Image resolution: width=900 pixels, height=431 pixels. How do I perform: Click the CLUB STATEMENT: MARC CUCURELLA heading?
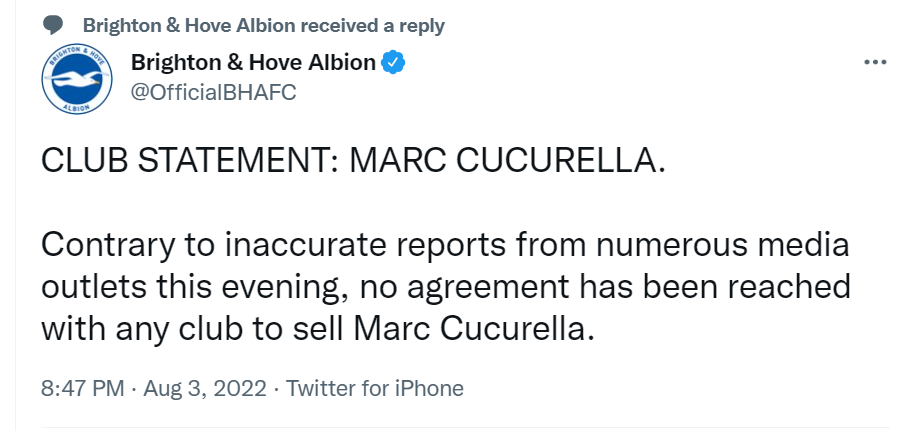(353, 162)
